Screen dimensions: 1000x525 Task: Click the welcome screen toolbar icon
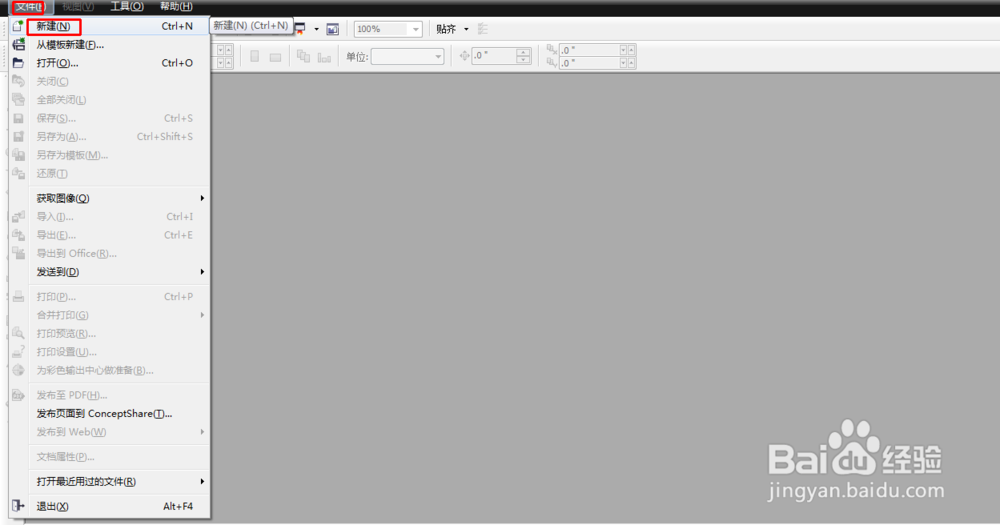pos(332,29)
